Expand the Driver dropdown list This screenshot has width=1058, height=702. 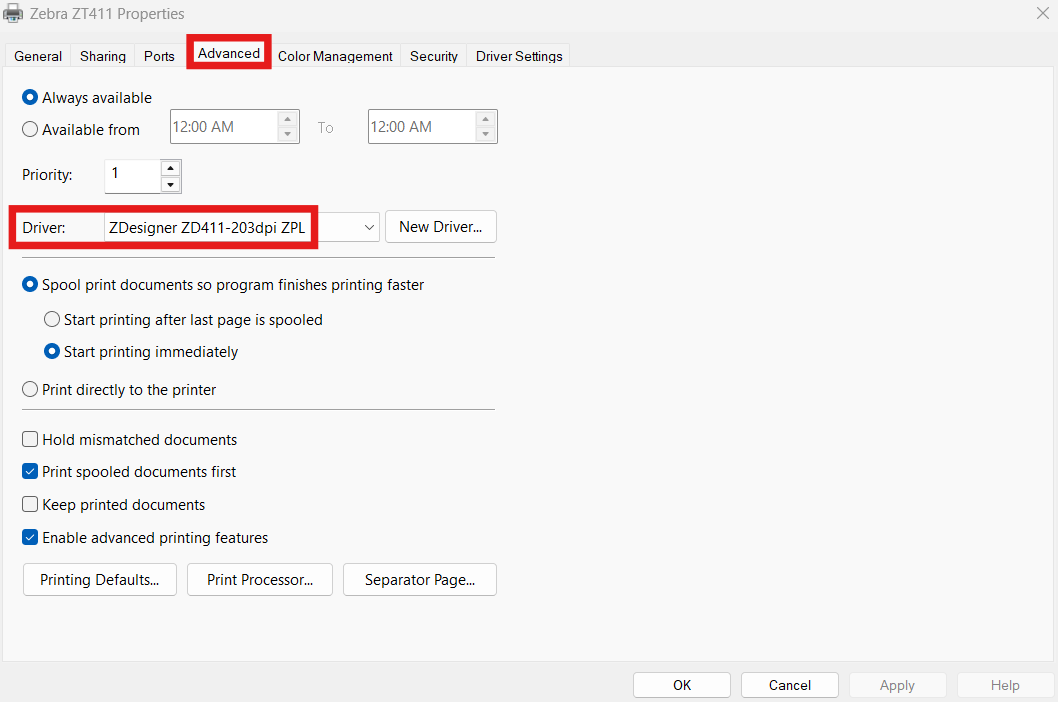click(368, 228)
